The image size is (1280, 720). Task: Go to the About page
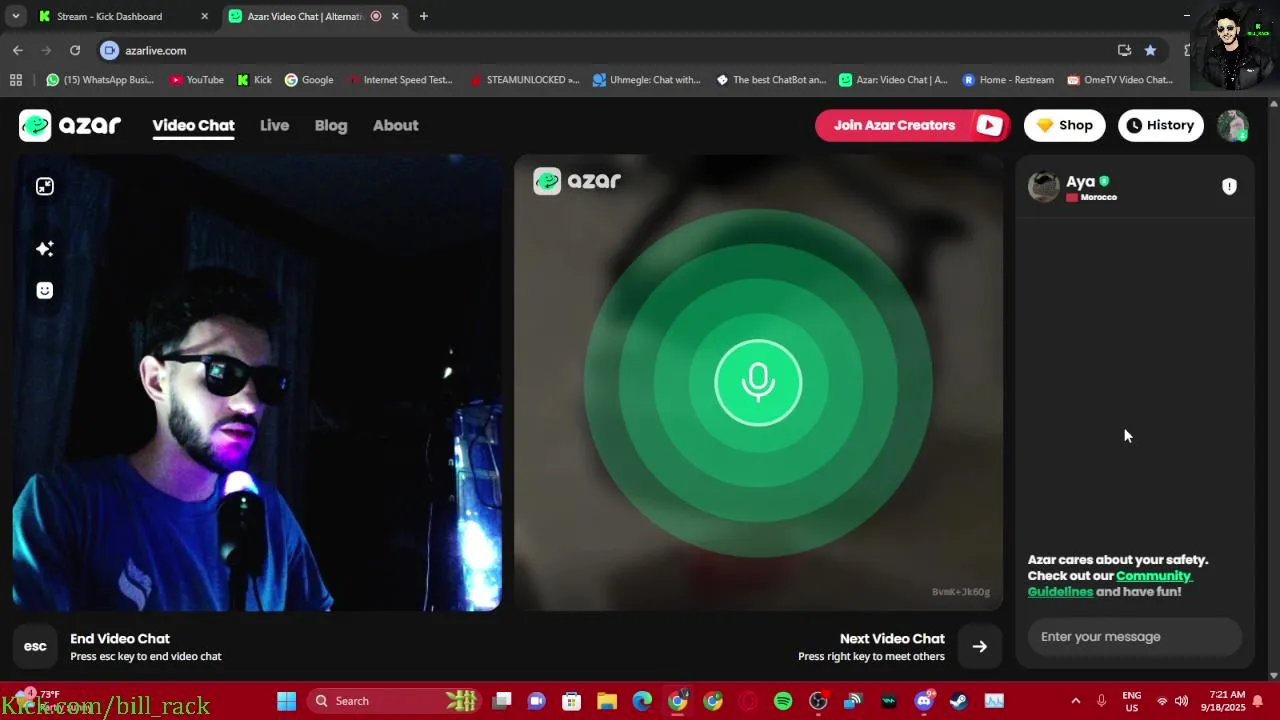(x=395, y=125)
